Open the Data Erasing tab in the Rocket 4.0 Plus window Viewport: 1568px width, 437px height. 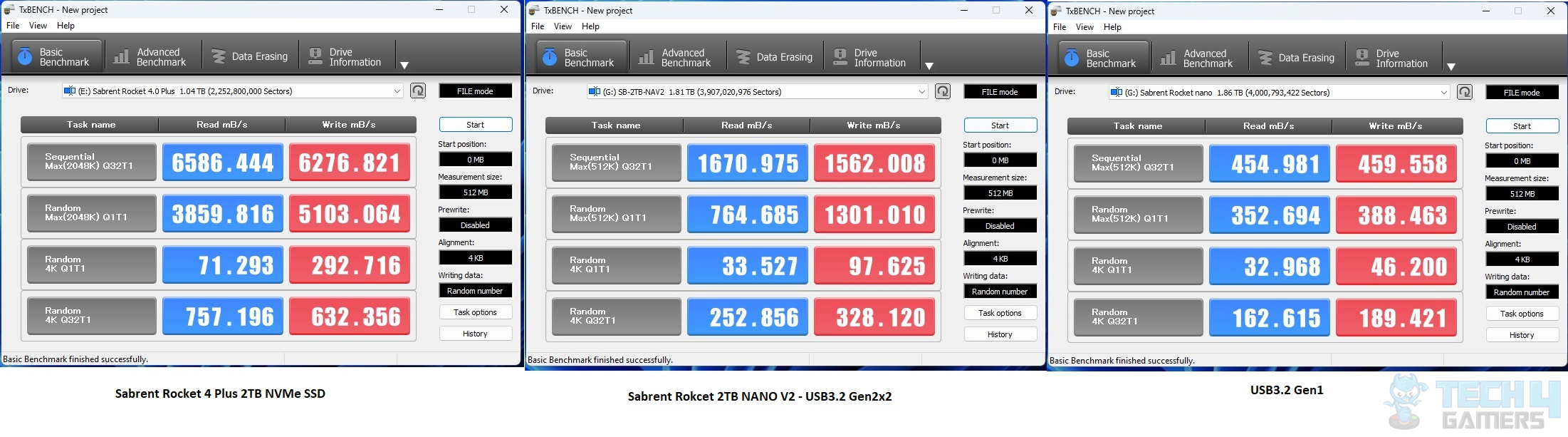[250, 56]
